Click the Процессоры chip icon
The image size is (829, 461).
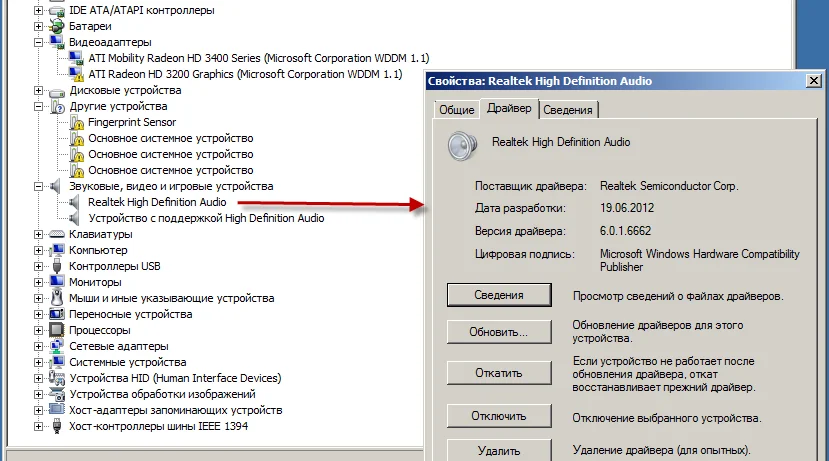(x=57, y=330)
